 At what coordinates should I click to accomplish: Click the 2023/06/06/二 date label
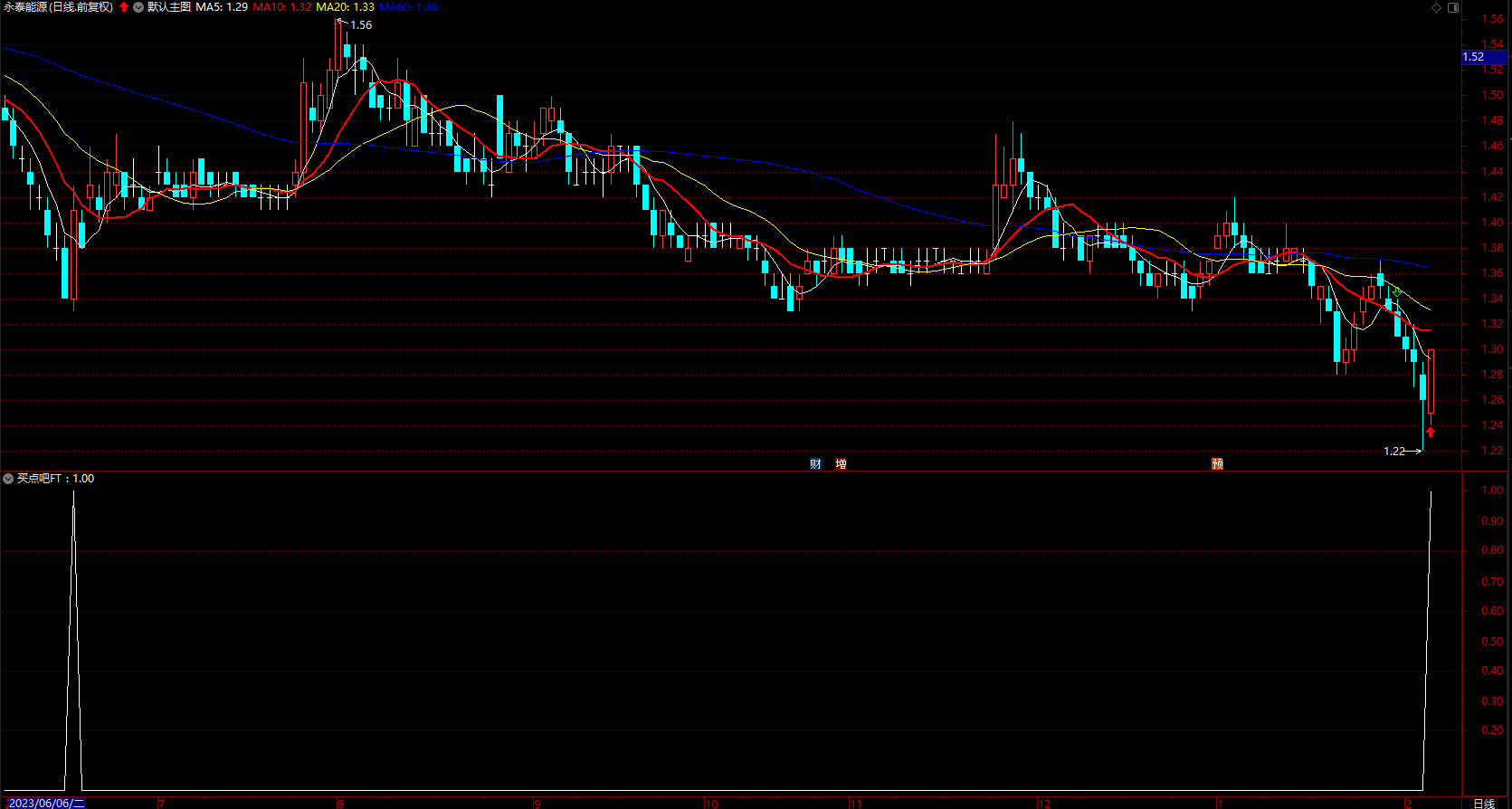click(x=46, y=803)
